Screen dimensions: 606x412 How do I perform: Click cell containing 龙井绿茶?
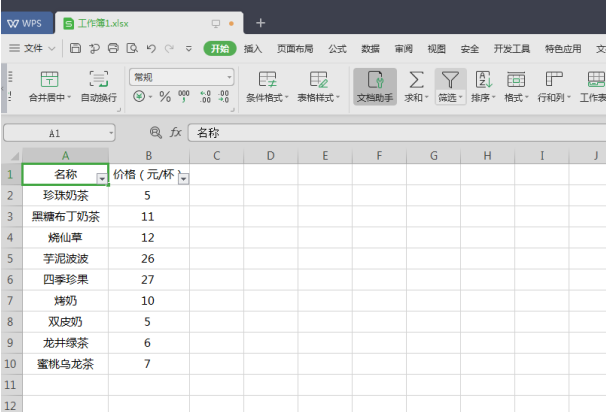point(66,342)
